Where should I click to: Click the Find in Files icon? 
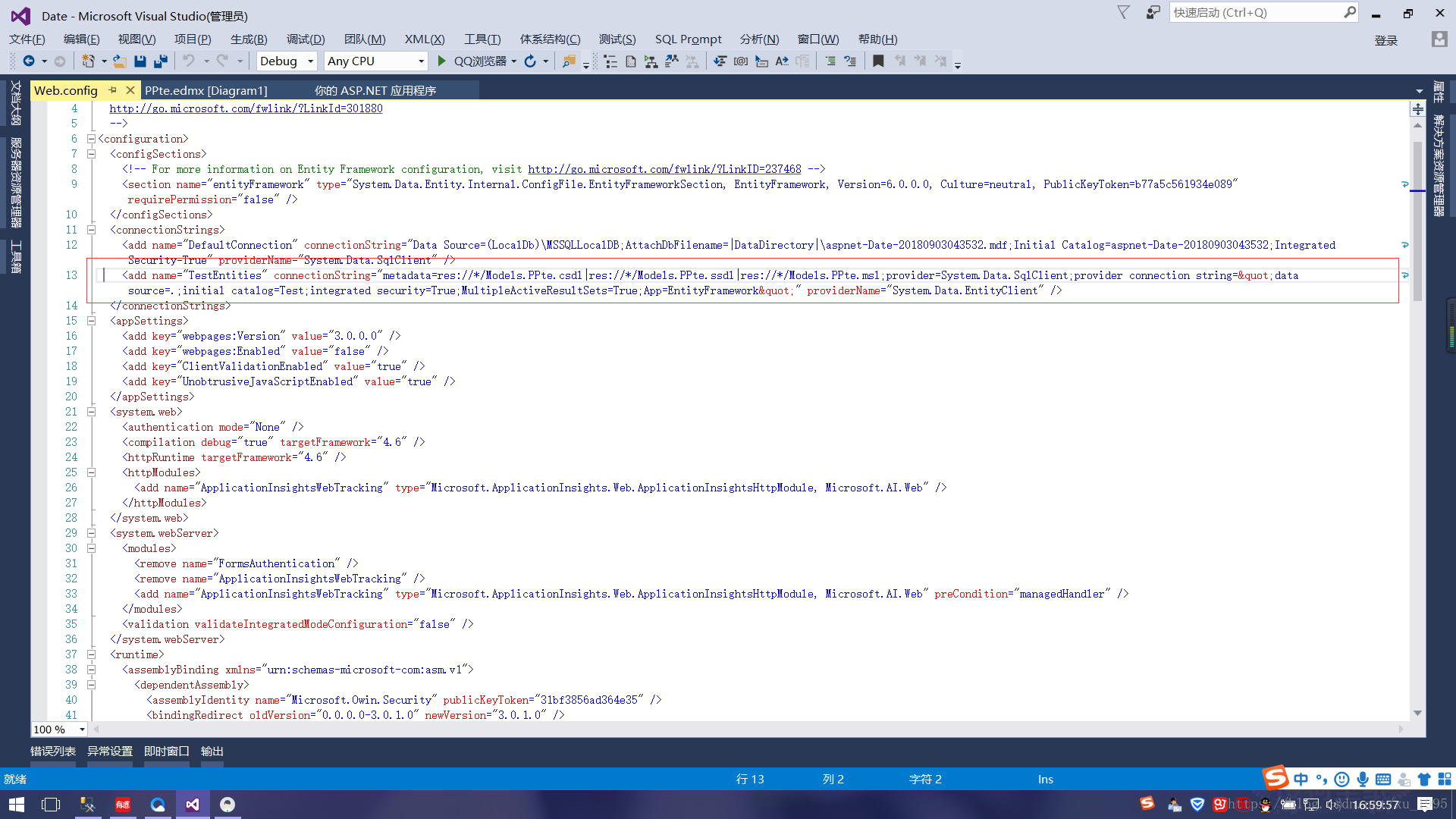[x=569, y=61]
